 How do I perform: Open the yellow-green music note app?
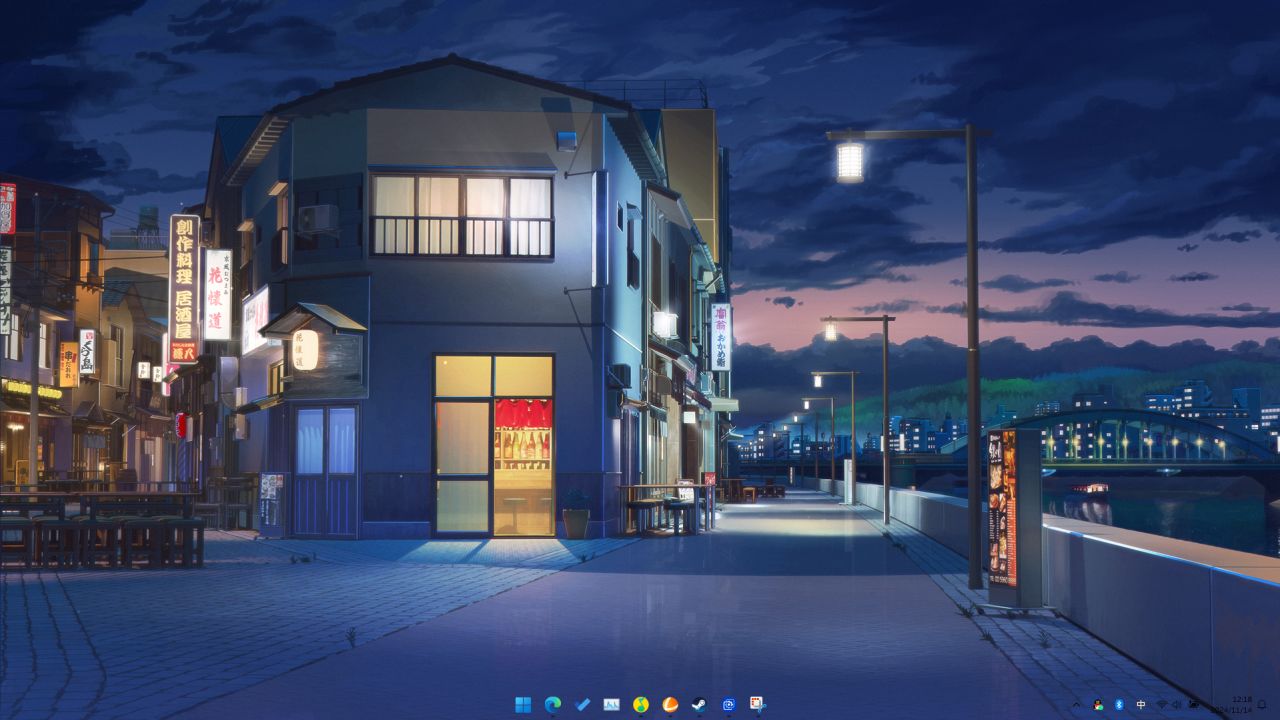click(641, 704)
